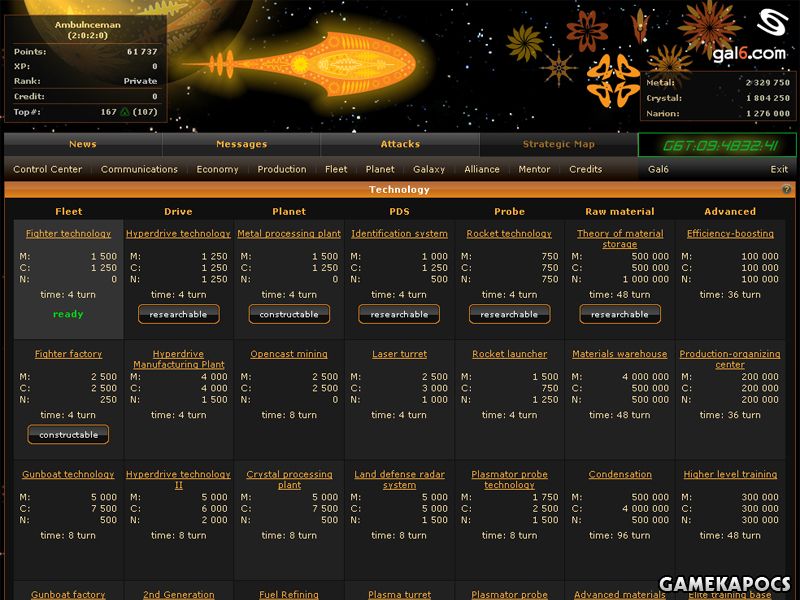800x600 pixels.
Task: Open the Strategic Map tab
Action: pyautogui.click(x=559, y=144)
